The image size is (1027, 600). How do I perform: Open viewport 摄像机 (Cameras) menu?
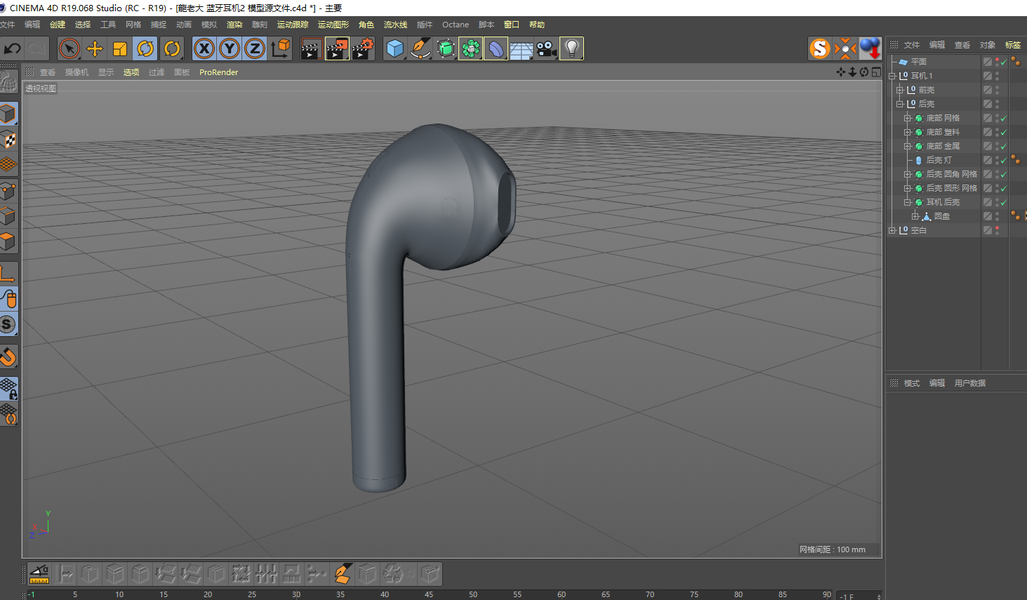[77, 72]
